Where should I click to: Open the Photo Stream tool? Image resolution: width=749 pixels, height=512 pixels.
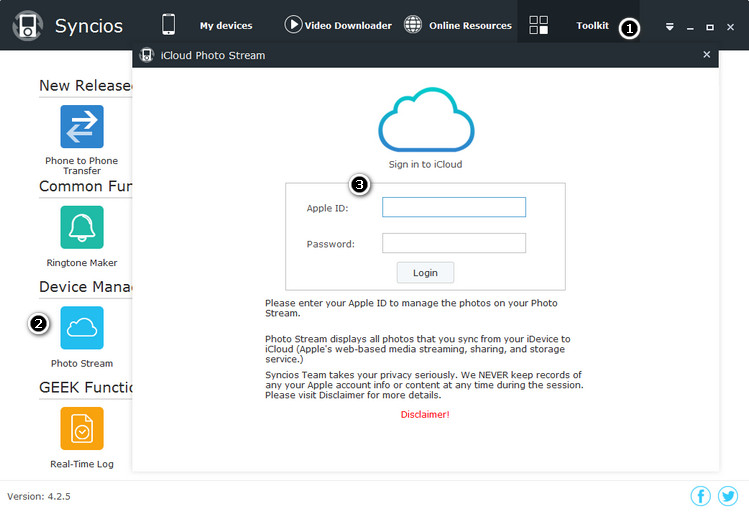[x=82, y=328]
